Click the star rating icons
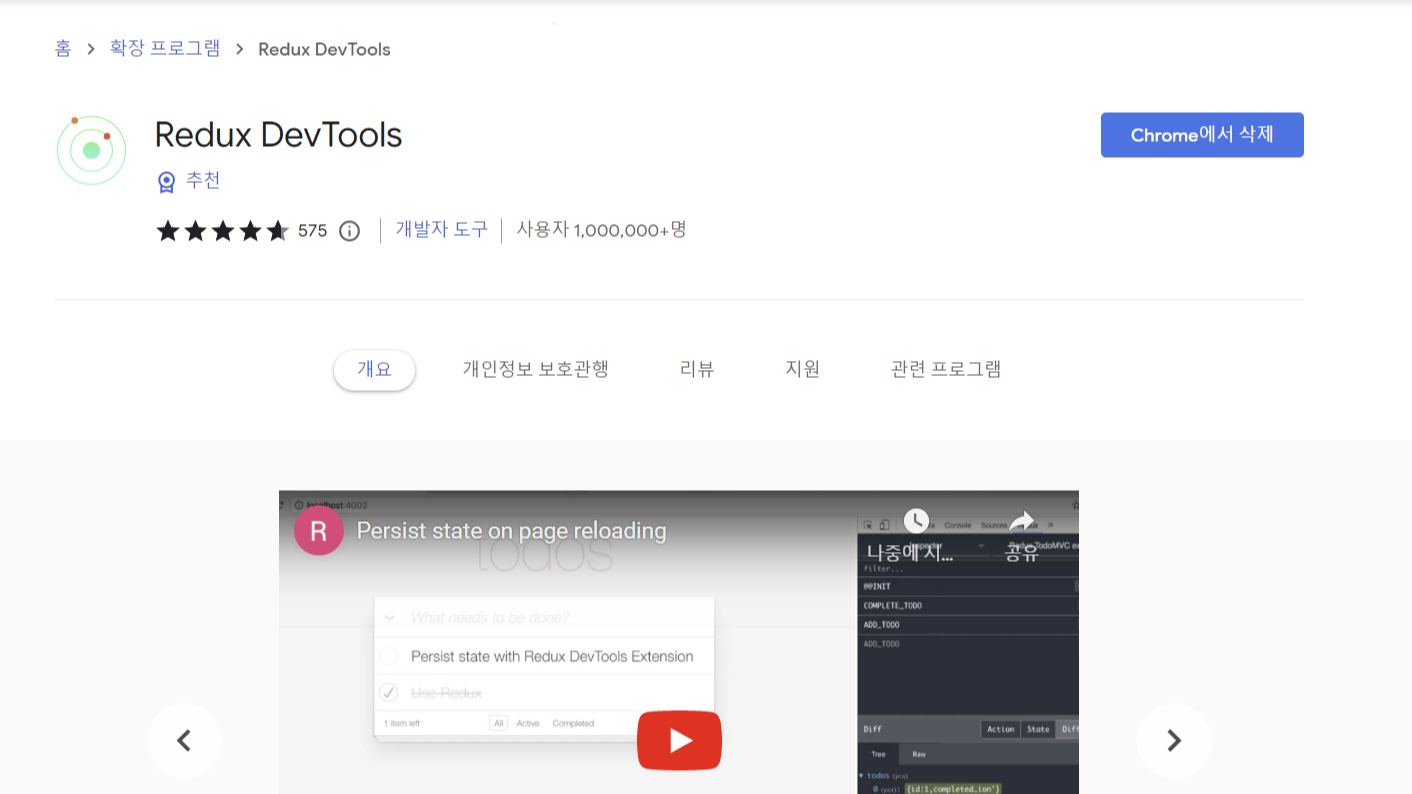The height and width of the screenshot is (794, 1412). (222, 231)
